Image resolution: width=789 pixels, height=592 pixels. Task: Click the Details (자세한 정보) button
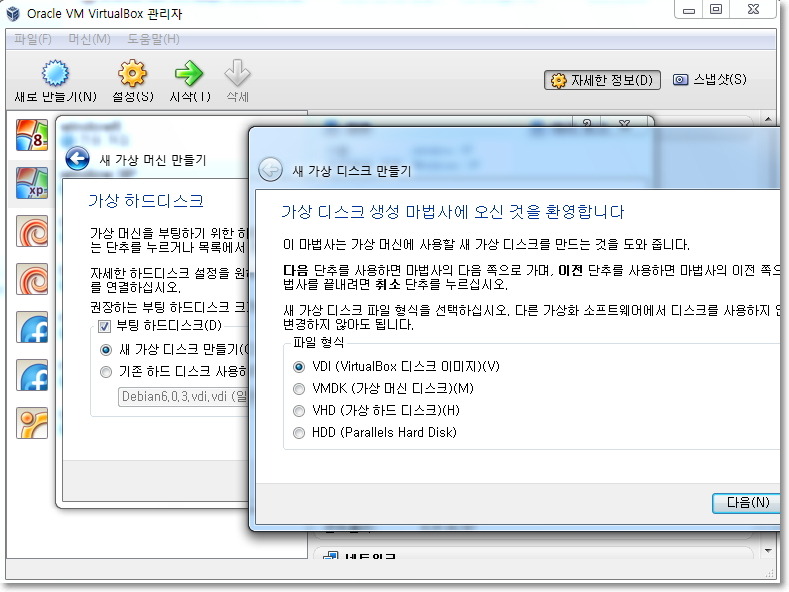(x=602, y=80)
